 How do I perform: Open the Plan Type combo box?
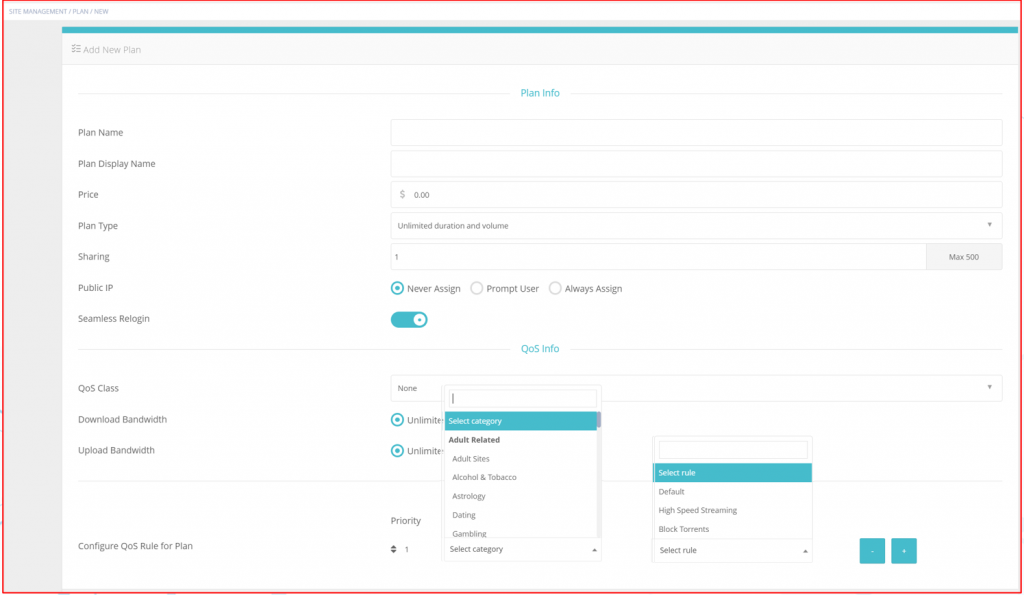click(696, 225)
